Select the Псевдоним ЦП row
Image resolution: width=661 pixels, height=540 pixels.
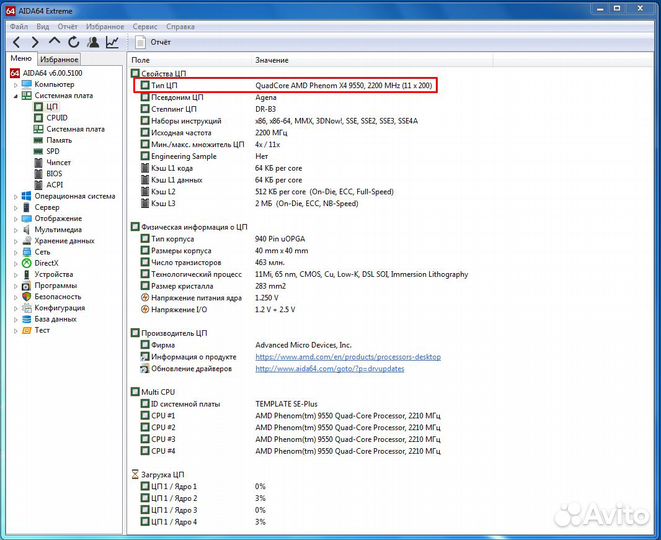point(209,97)
